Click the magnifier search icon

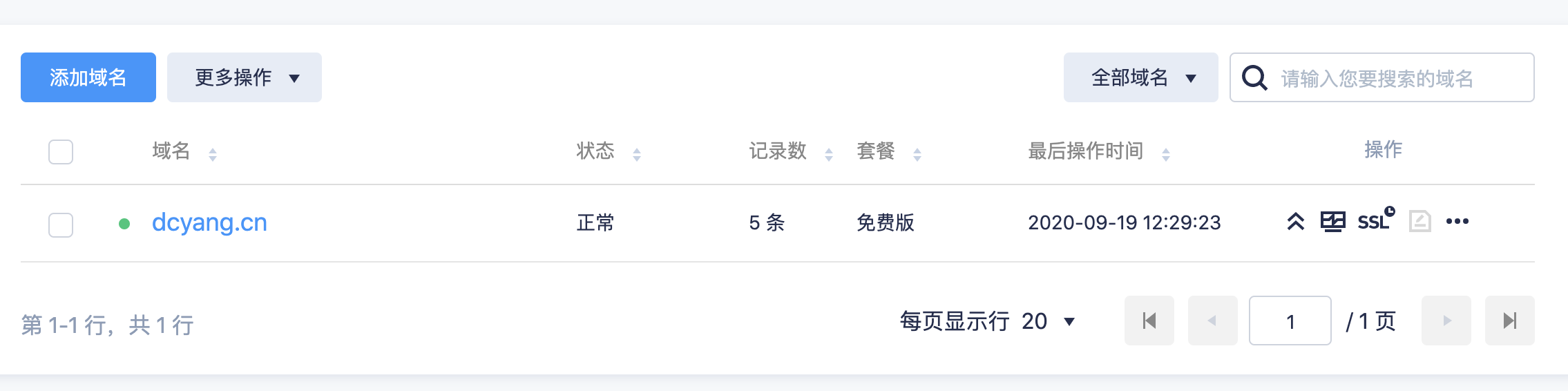click(x=1254, y=78)
